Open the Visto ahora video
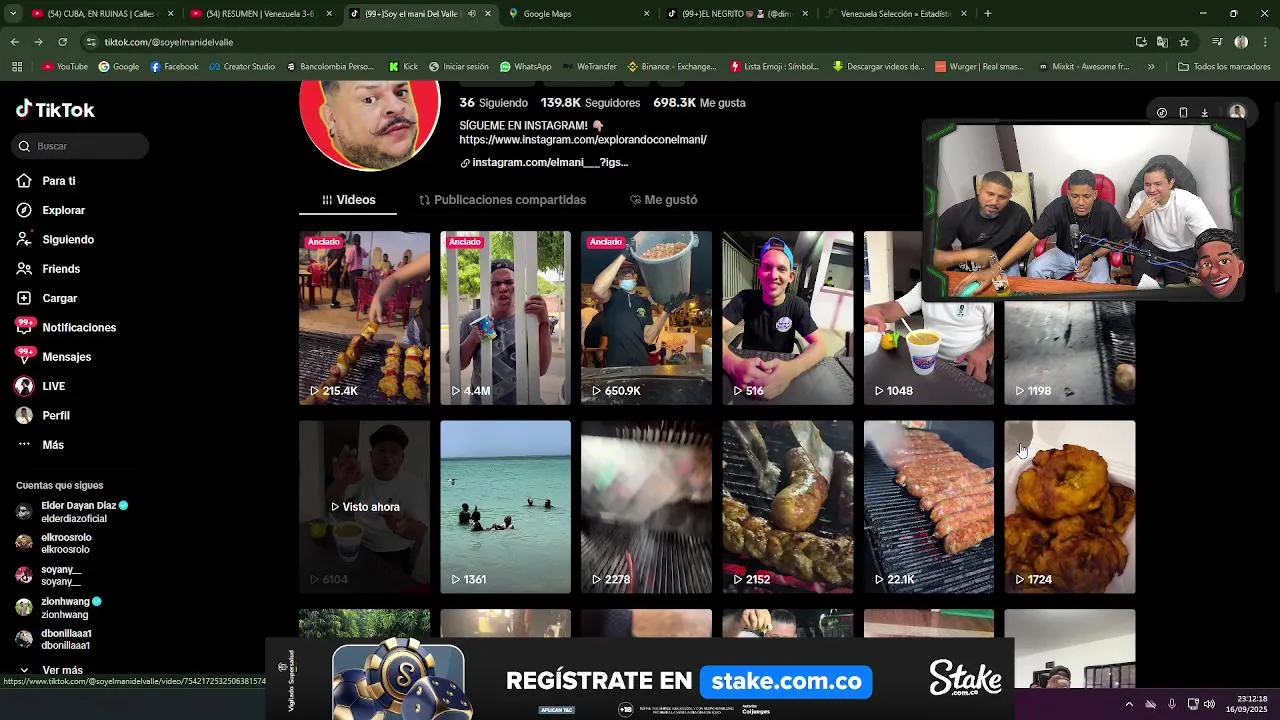1280x720 pixels. pos(364,507)
